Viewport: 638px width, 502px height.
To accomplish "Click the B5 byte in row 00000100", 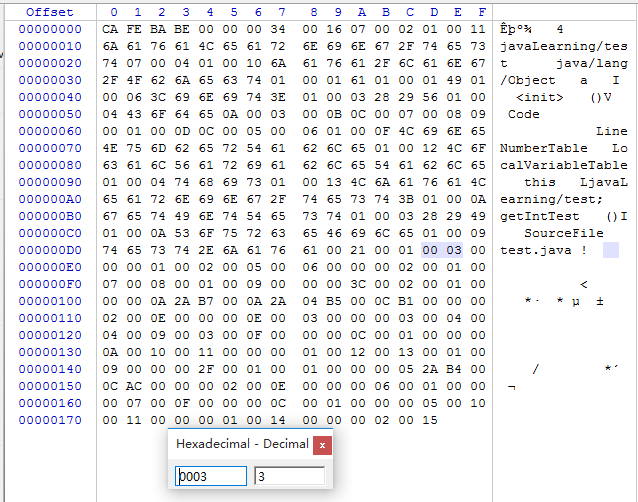I will [334, 301].
